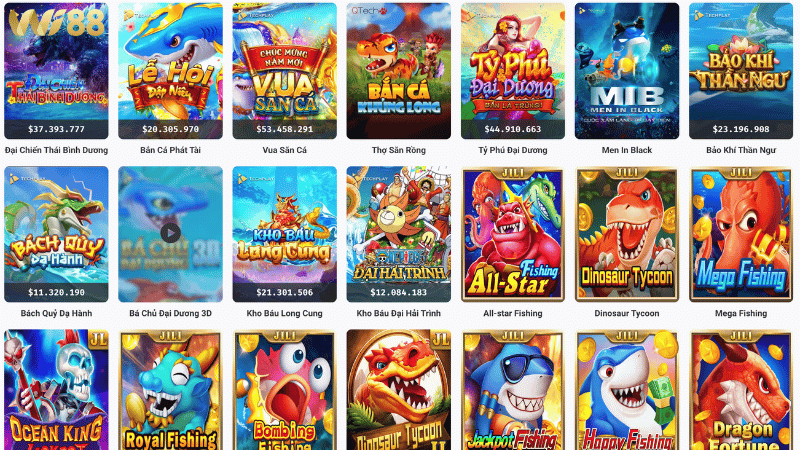800x450 pixels.
Task: Open the Bách Quỷ Dạ Hành game
Action: tap(56, 234)
